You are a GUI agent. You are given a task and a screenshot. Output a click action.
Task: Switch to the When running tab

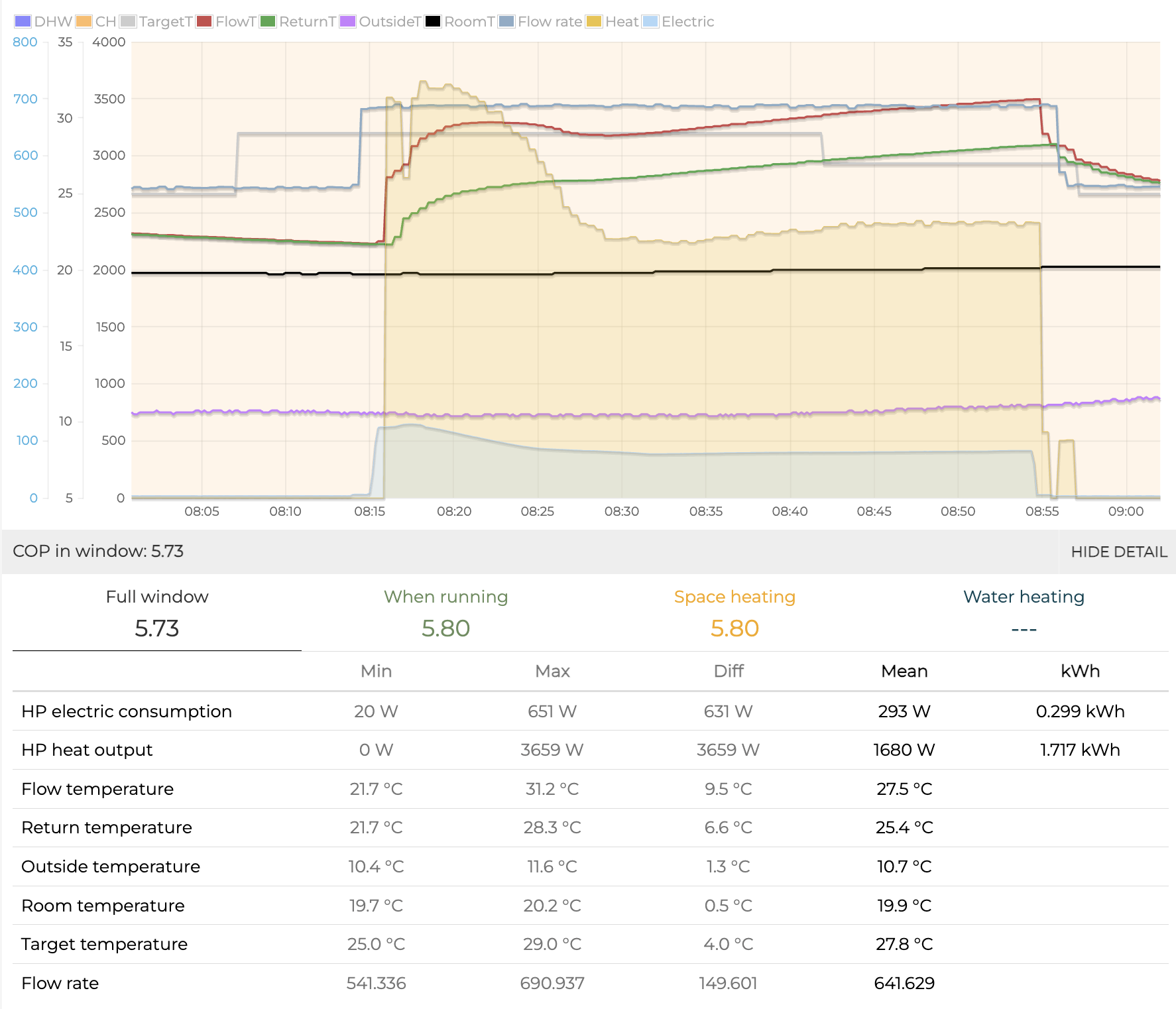[445, 613]
